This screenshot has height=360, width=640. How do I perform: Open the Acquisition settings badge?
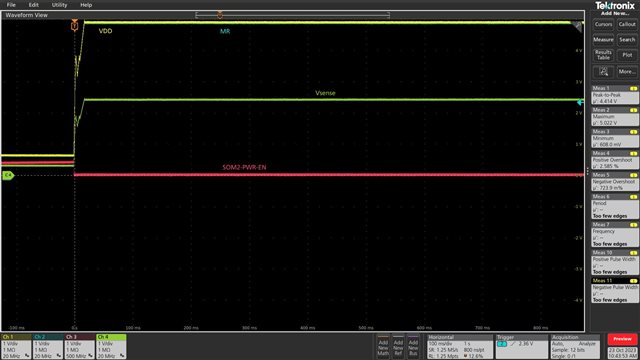575,347
